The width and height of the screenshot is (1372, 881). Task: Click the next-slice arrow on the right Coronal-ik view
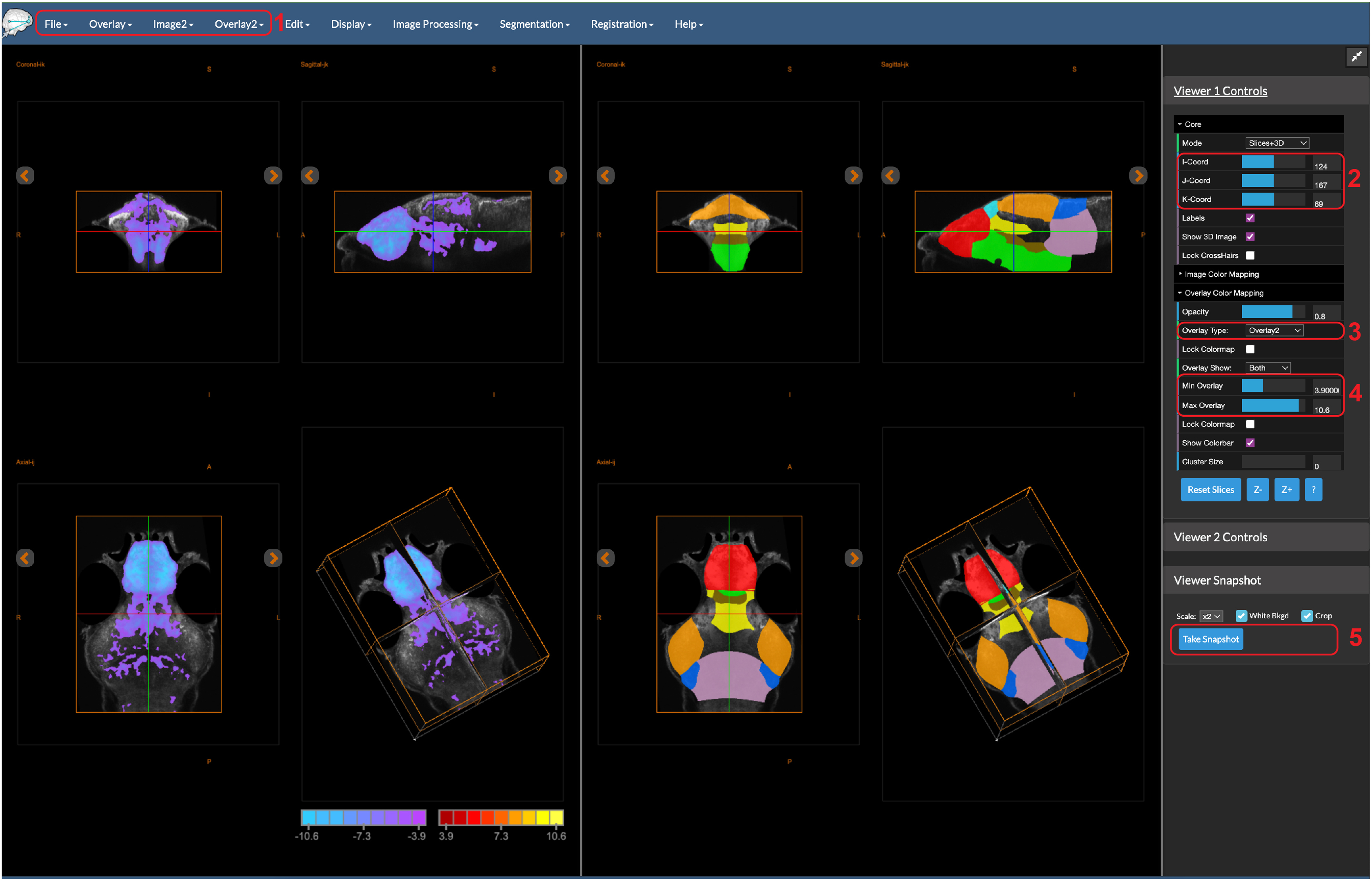click(x=853, y=176)
